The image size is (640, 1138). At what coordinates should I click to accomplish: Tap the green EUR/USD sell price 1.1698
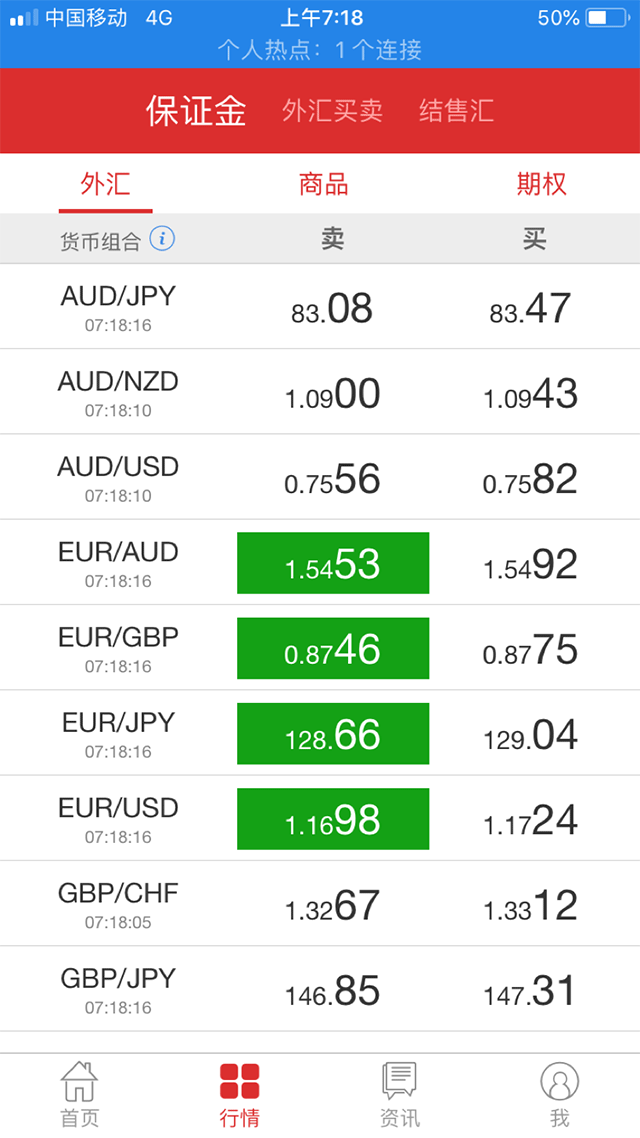[333, 819]
